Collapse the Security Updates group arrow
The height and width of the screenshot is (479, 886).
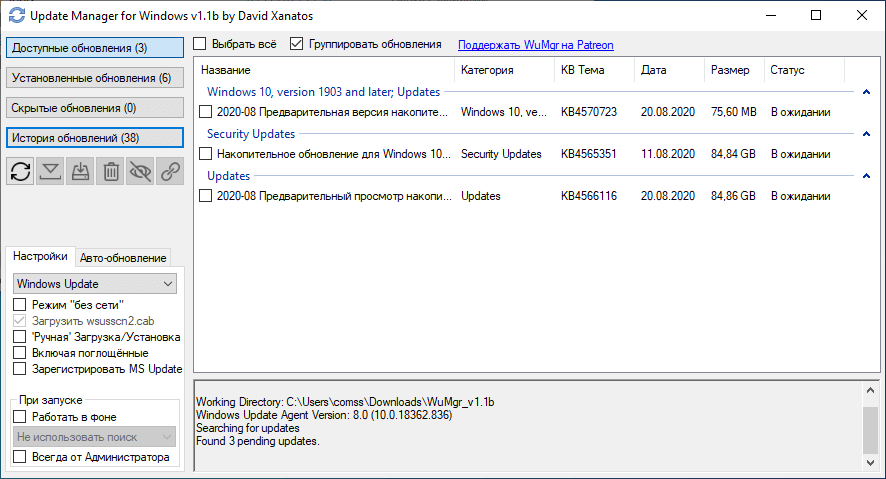[x=866, y=134]
